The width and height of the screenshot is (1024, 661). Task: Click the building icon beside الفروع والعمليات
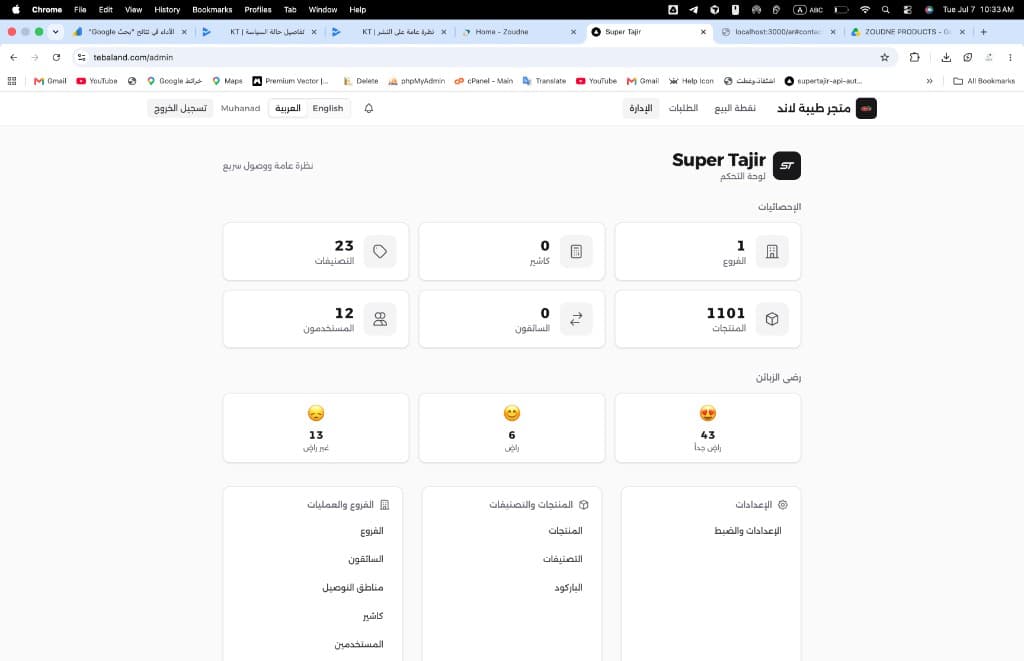pos(385,504)
